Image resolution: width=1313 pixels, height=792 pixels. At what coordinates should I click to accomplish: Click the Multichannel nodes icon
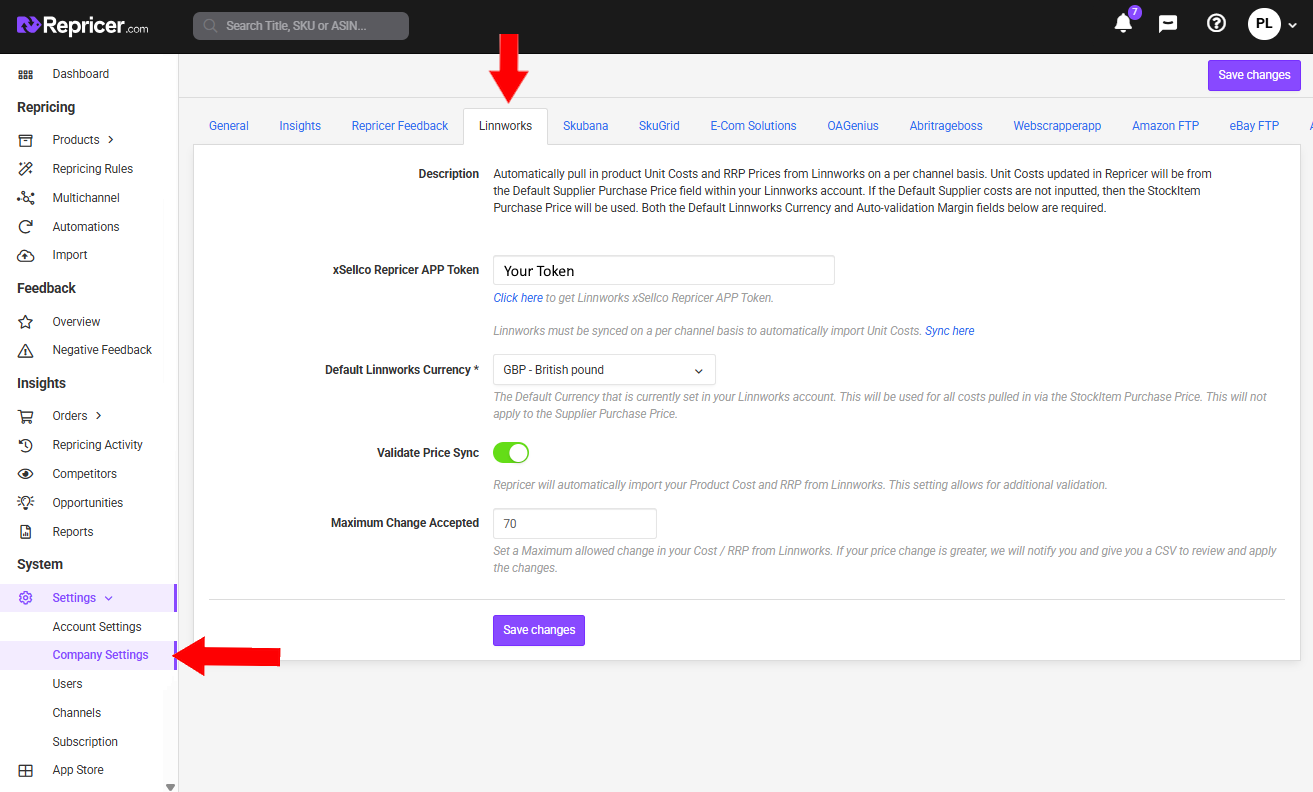point(26,198)
